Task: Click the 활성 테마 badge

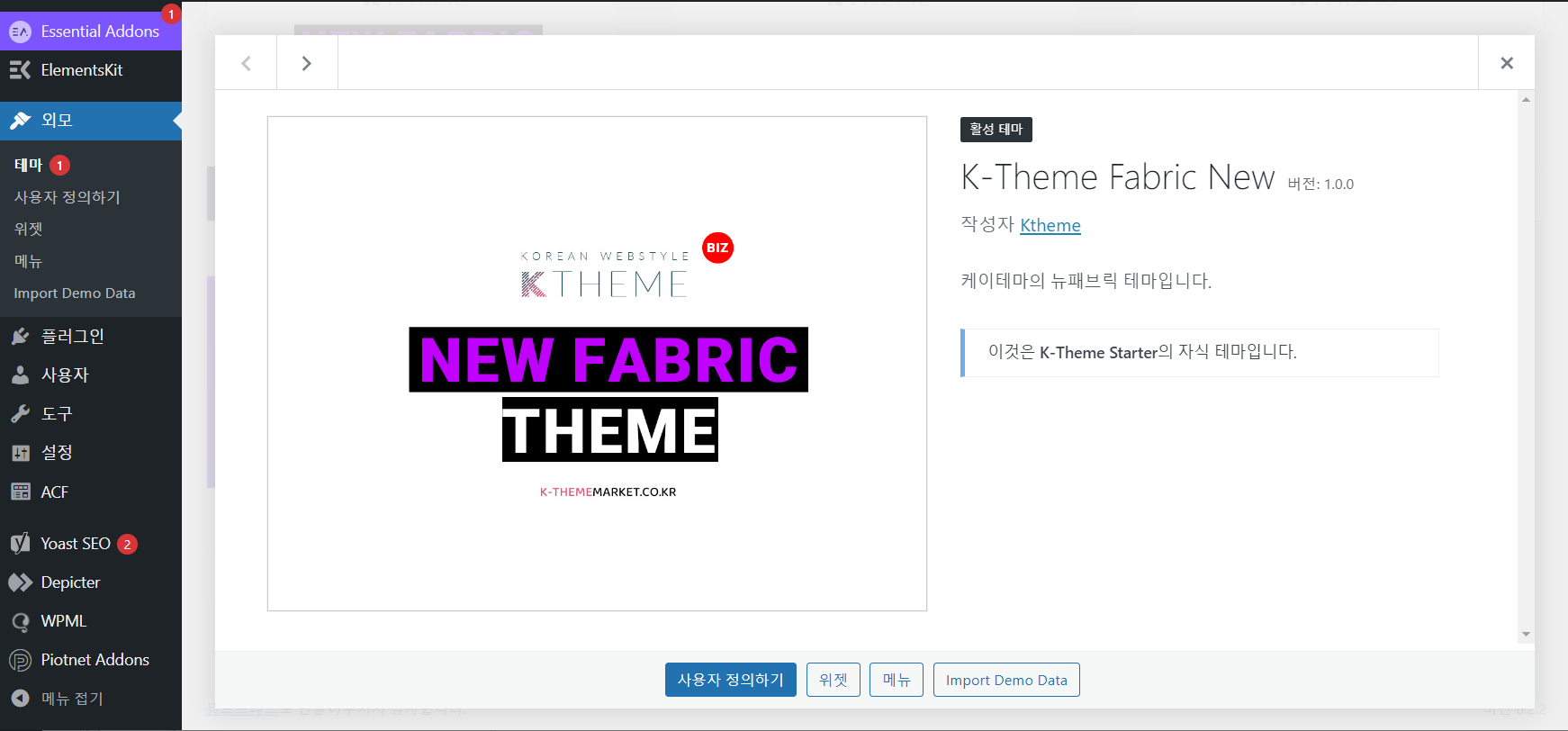Action: click(x=996, y=130)
